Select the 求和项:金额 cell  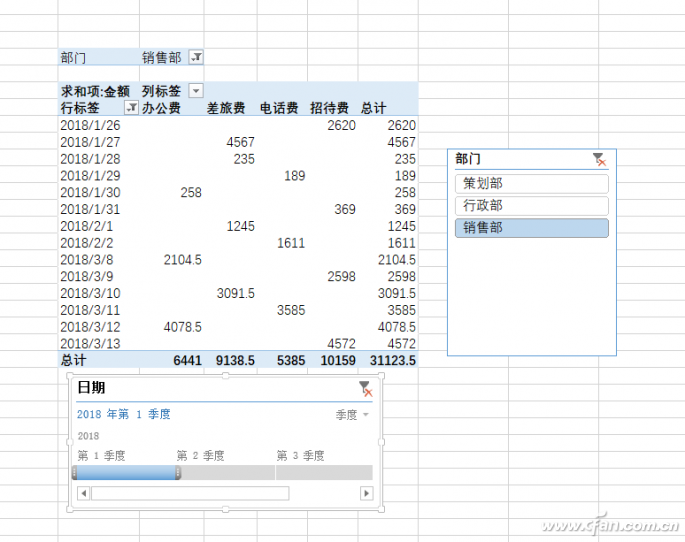[x=95, y=91]
